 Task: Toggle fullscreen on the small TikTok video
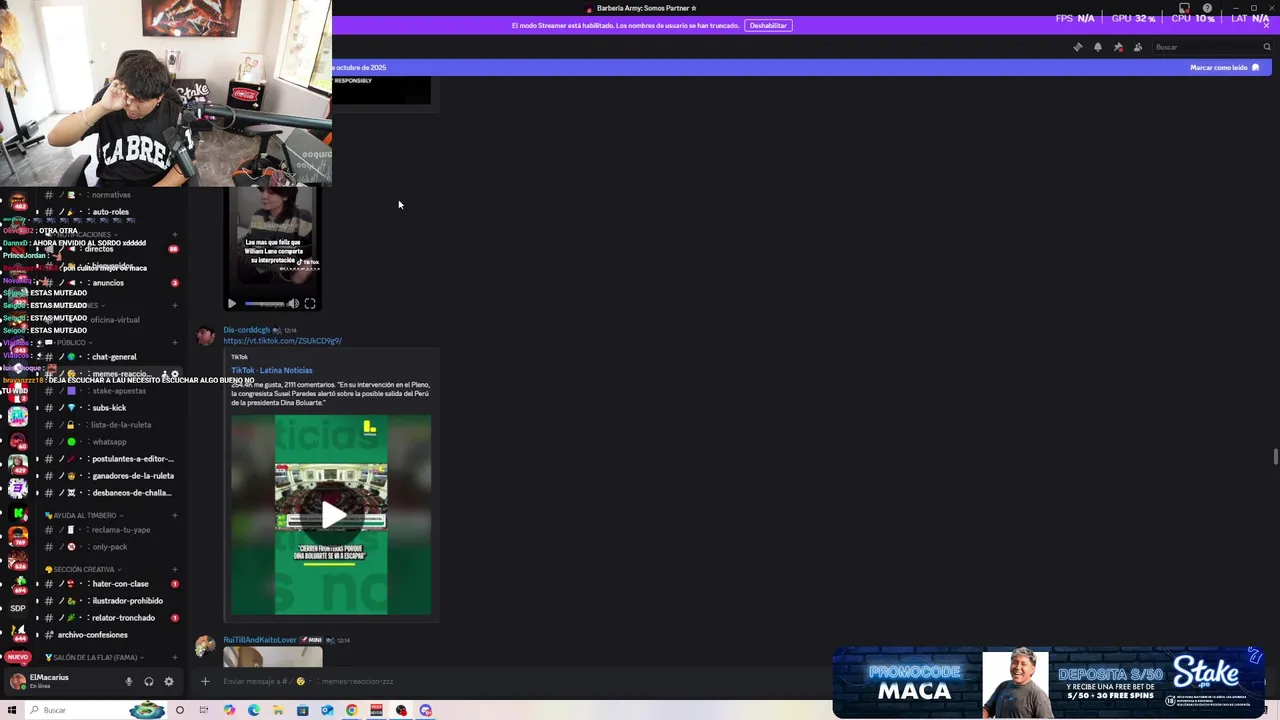click(x=310, y=304)
